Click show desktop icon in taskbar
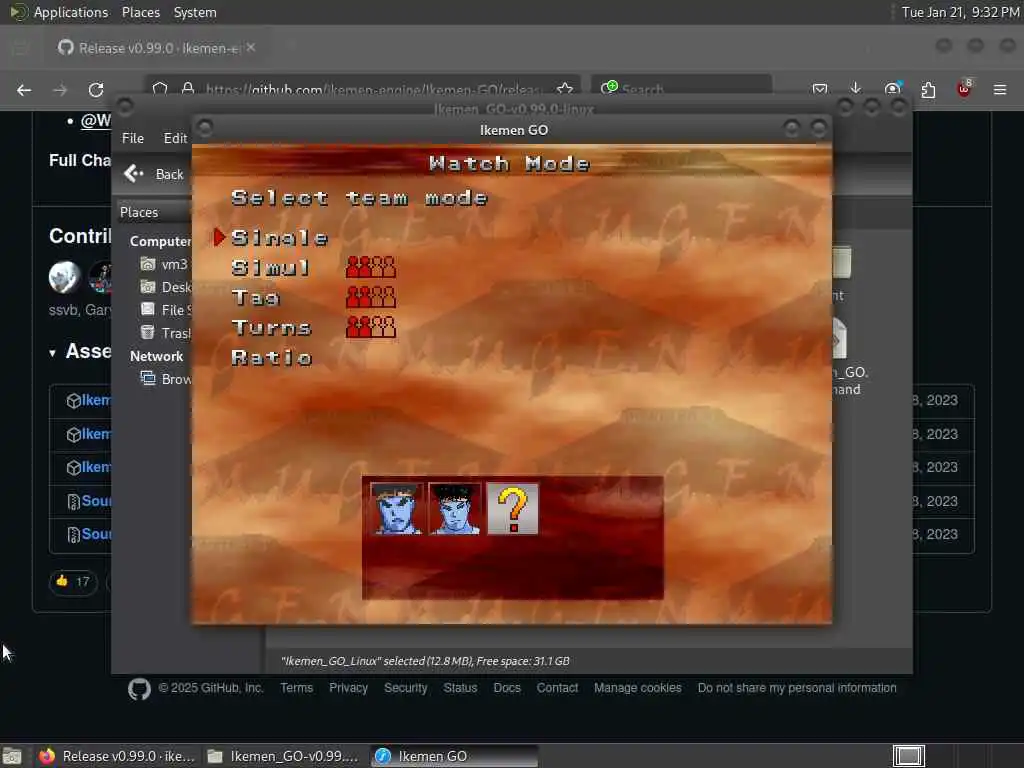 pos(12,756)
